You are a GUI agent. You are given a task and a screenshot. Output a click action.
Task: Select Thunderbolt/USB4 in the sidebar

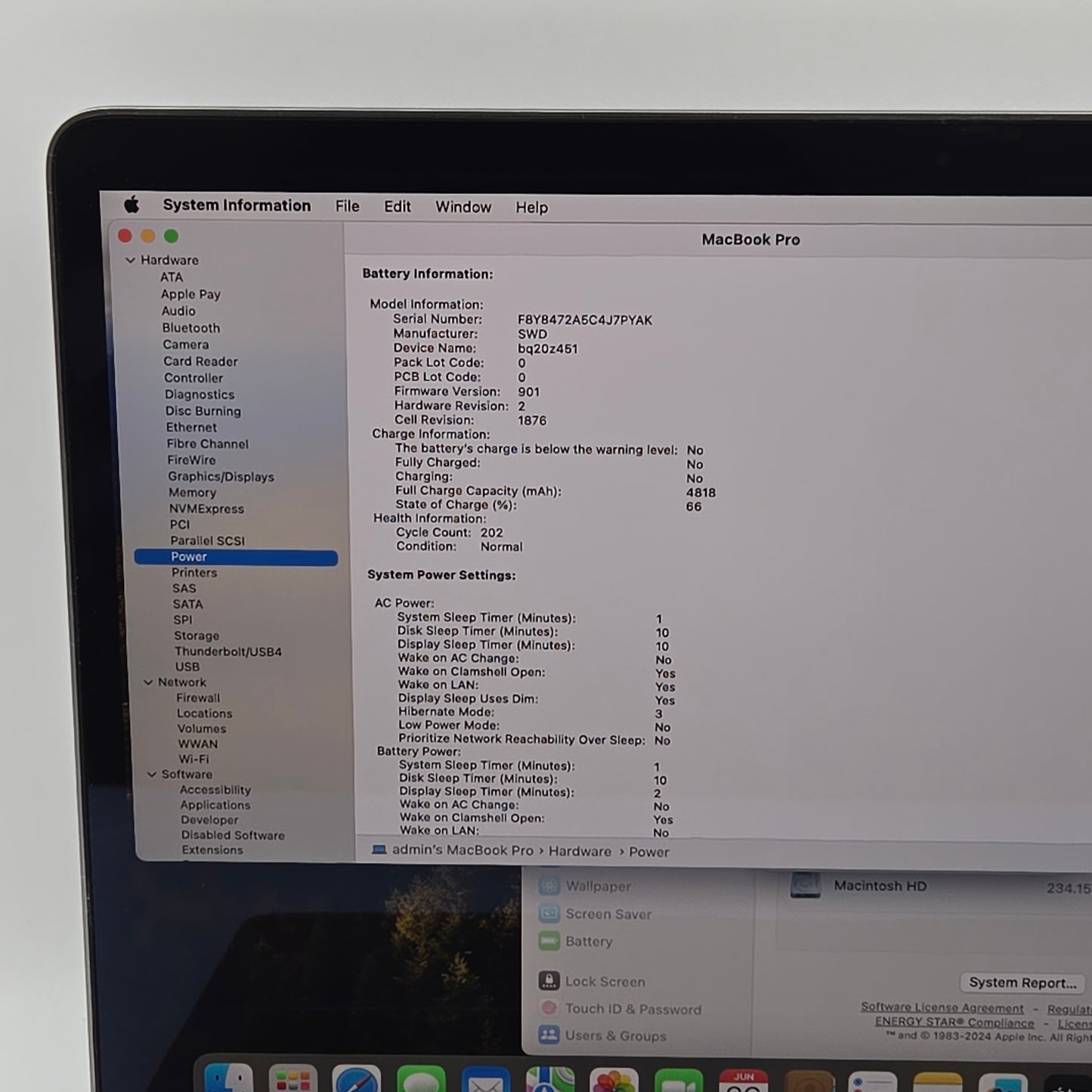[x=227, y=651]
